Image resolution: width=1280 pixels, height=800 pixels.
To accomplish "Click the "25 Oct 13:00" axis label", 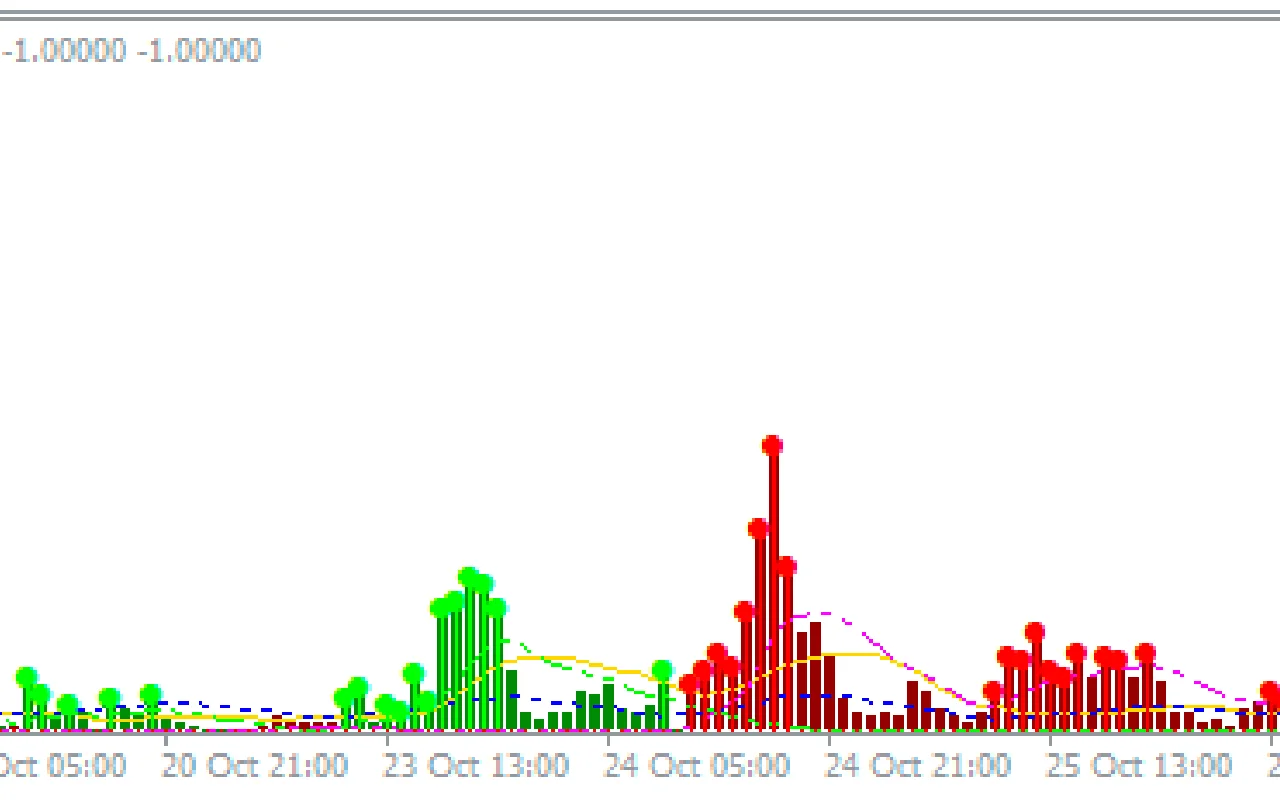I will tap(1138, 767).
